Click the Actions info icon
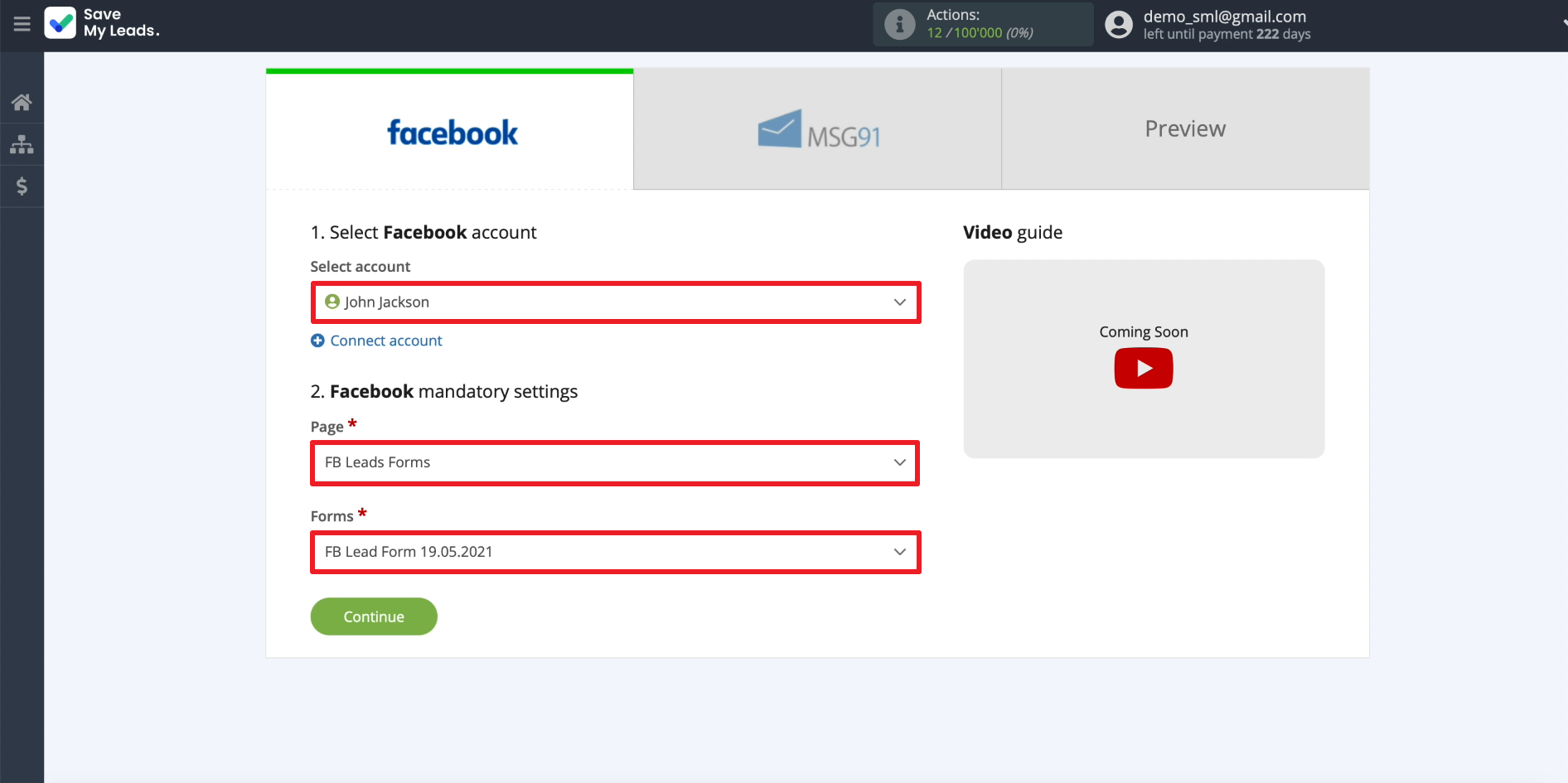Viewport: 1568px width, 783px height. pyautogui.click(x=899, y=24)
